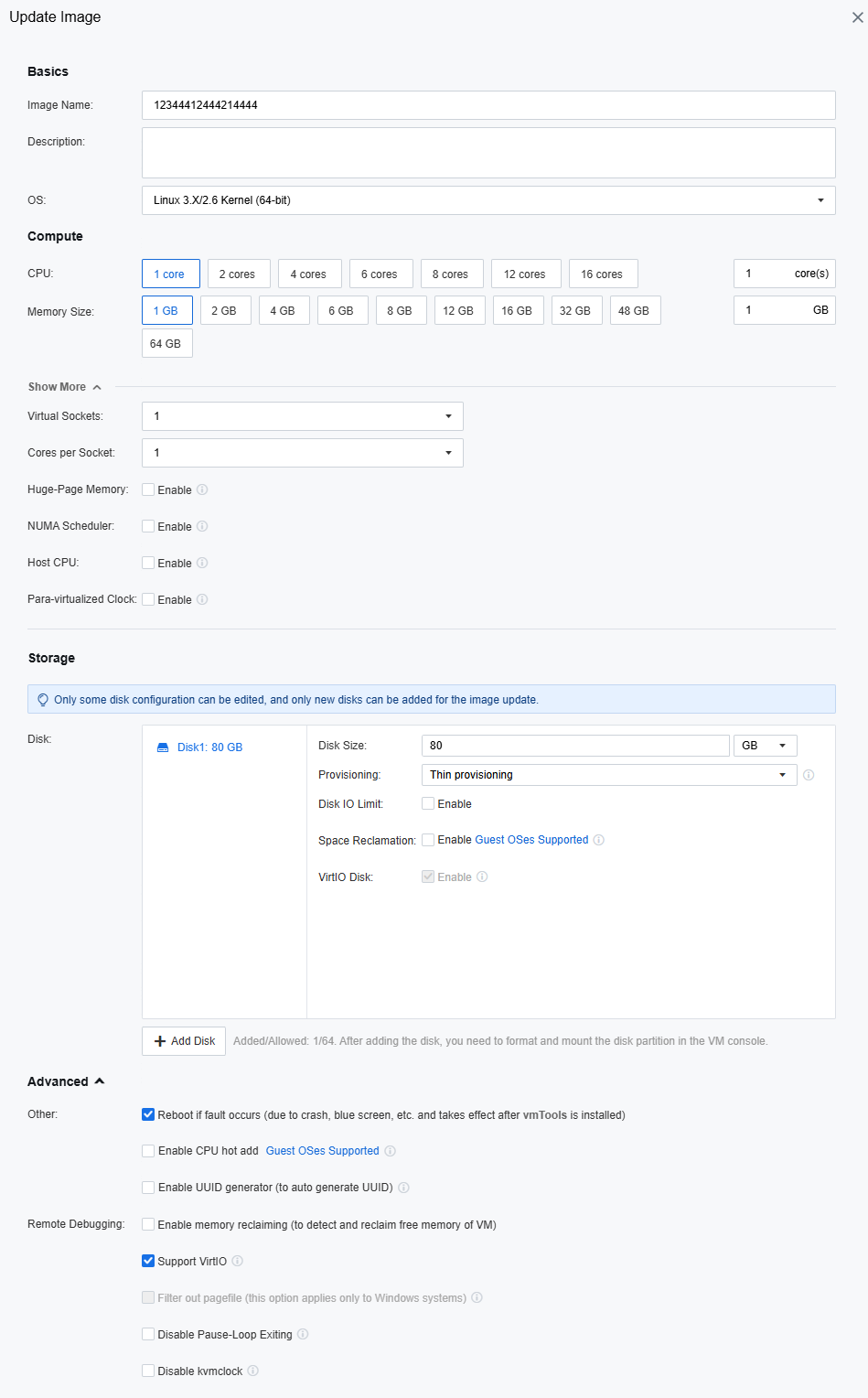Click the Image Name input field
This screenshot has height=1398, width=868.
click(488, 105)
